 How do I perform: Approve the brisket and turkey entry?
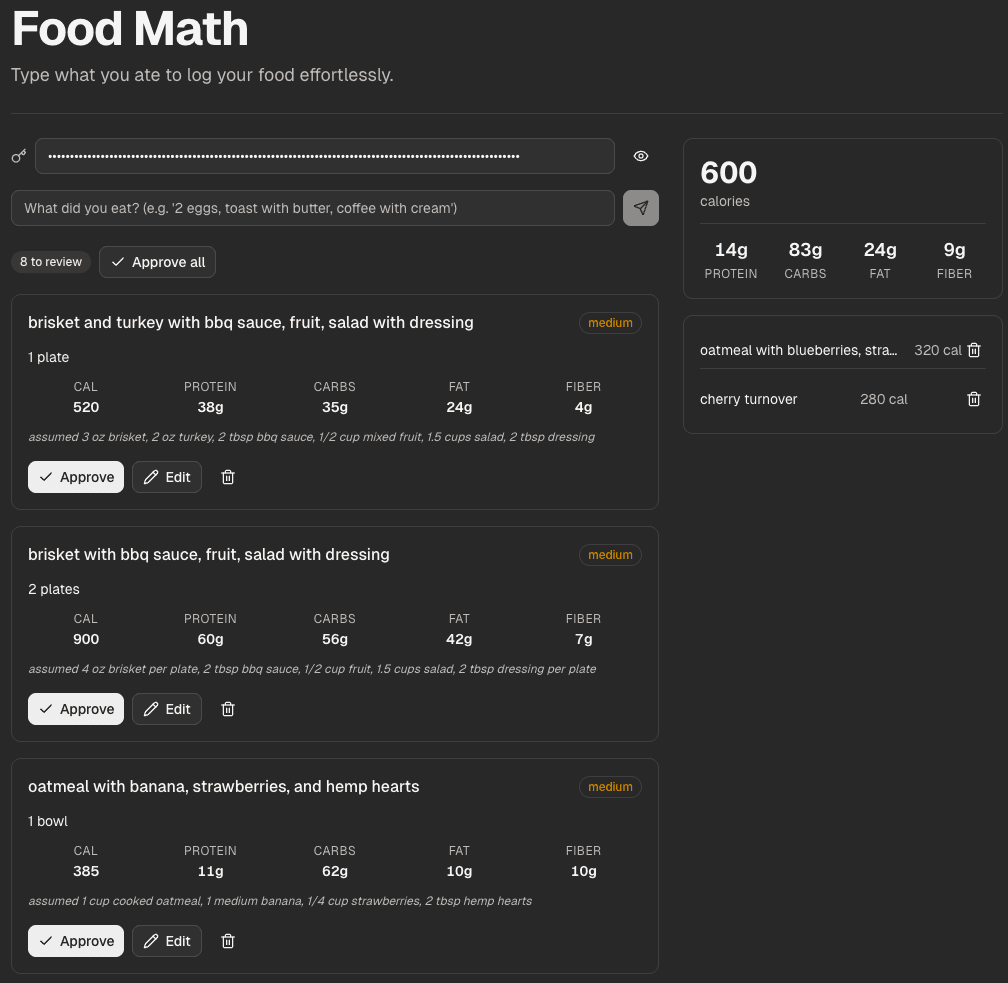pyautogui.click(x=76, y=477)
